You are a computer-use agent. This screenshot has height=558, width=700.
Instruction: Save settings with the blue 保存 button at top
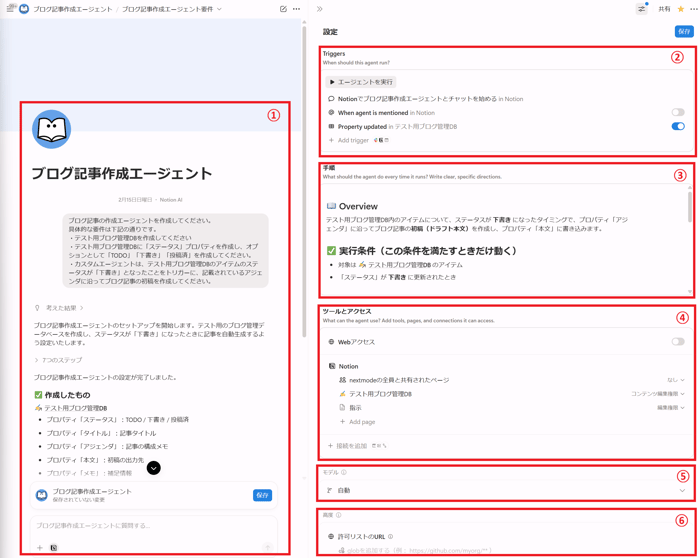click(x=684, y=31)
